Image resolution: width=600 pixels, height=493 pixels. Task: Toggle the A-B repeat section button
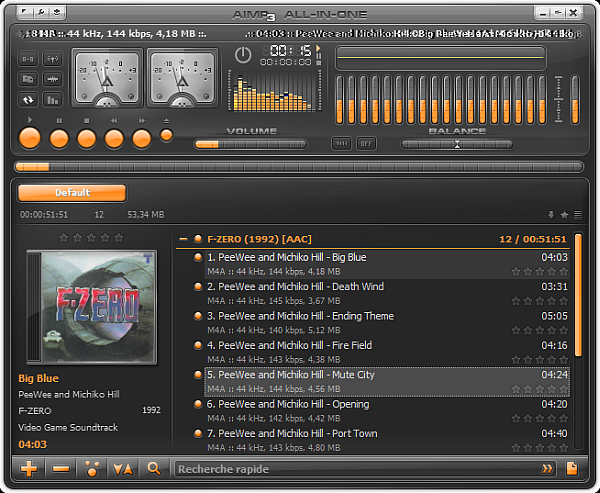pos(28,59)
